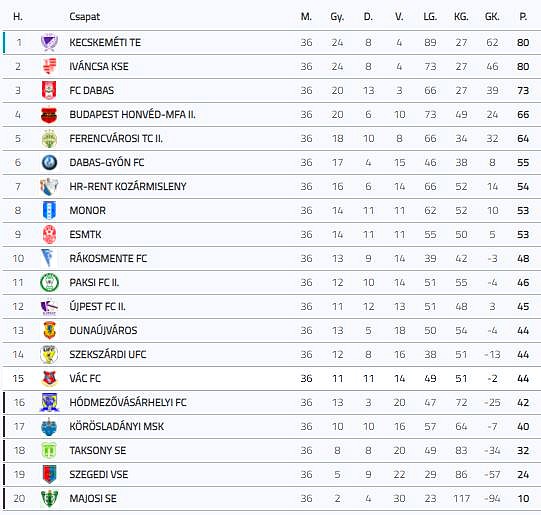The image size is (541, 515).
Task: Open the DABAS-GYÓN FC team name
Action: [x=107, y=162]
